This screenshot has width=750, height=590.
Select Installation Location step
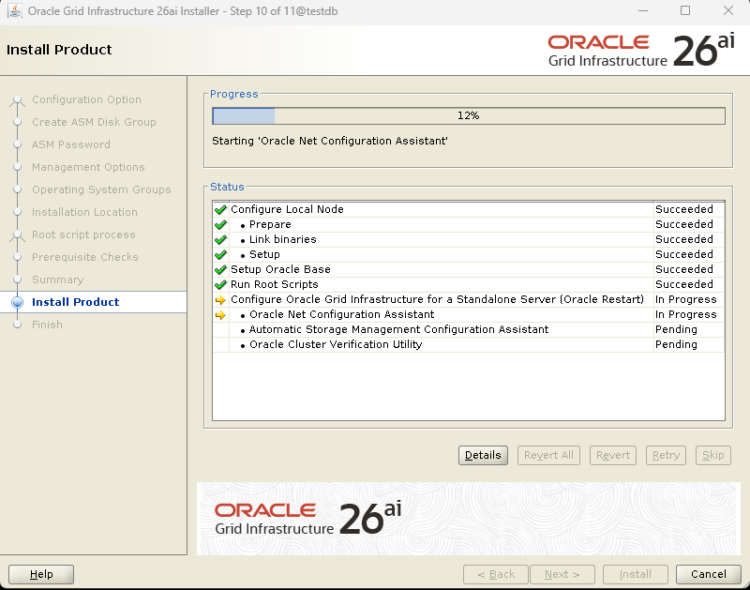pyautogui.click(x=85, y=212)
